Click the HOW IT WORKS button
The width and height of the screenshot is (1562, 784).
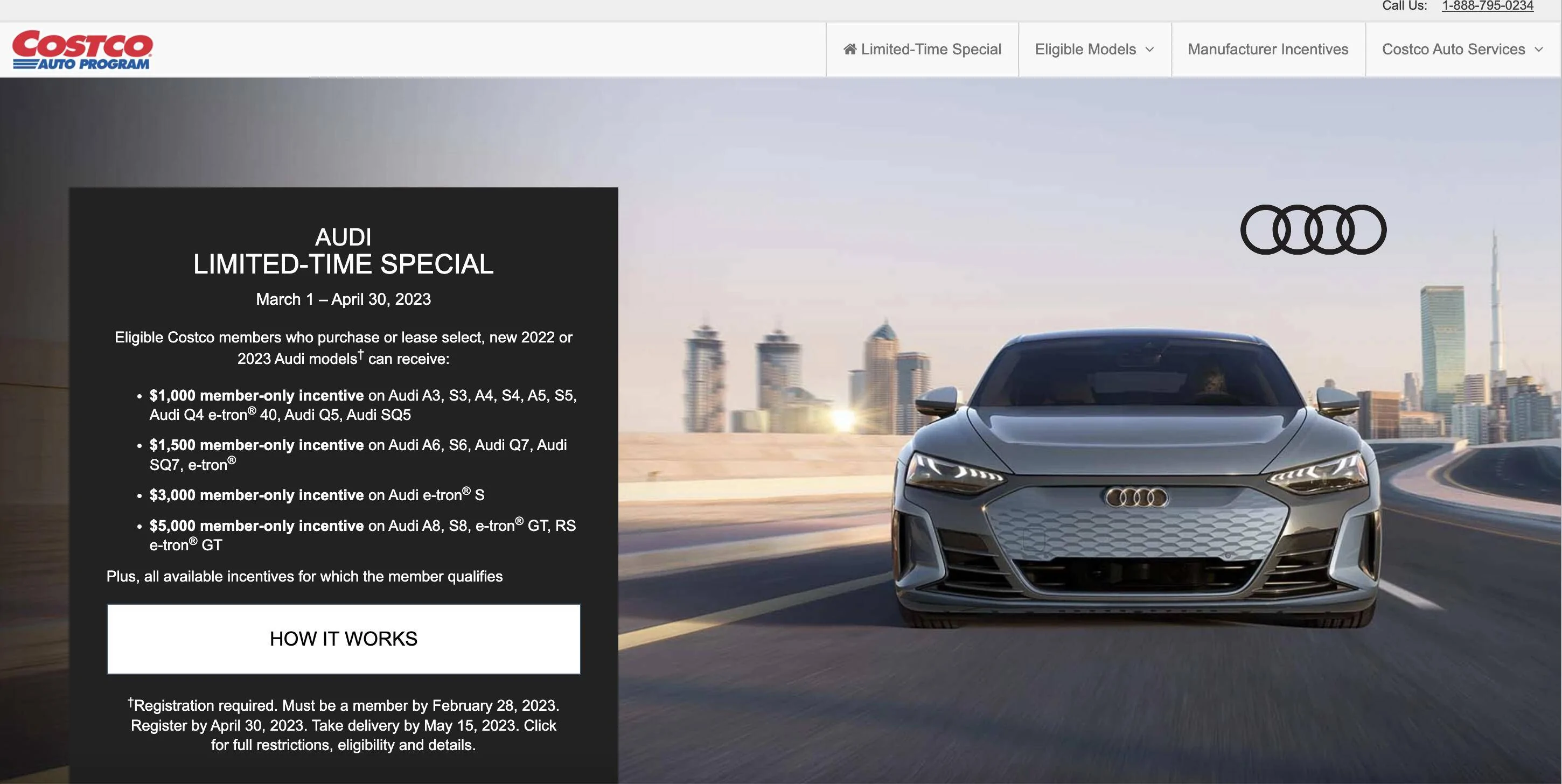[344, 639]
